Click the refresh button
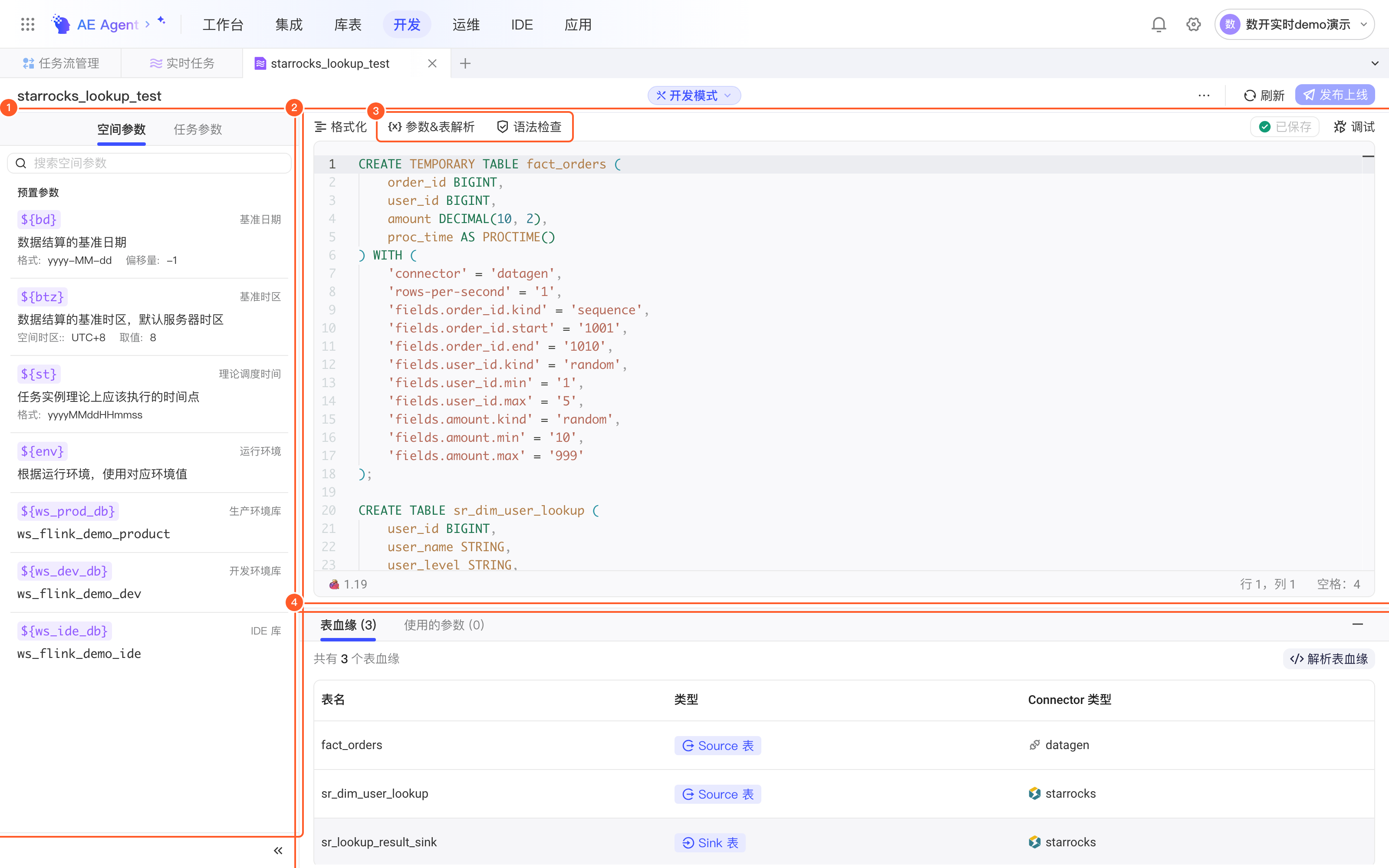 pyautogui.click(x=1264, y=95)
